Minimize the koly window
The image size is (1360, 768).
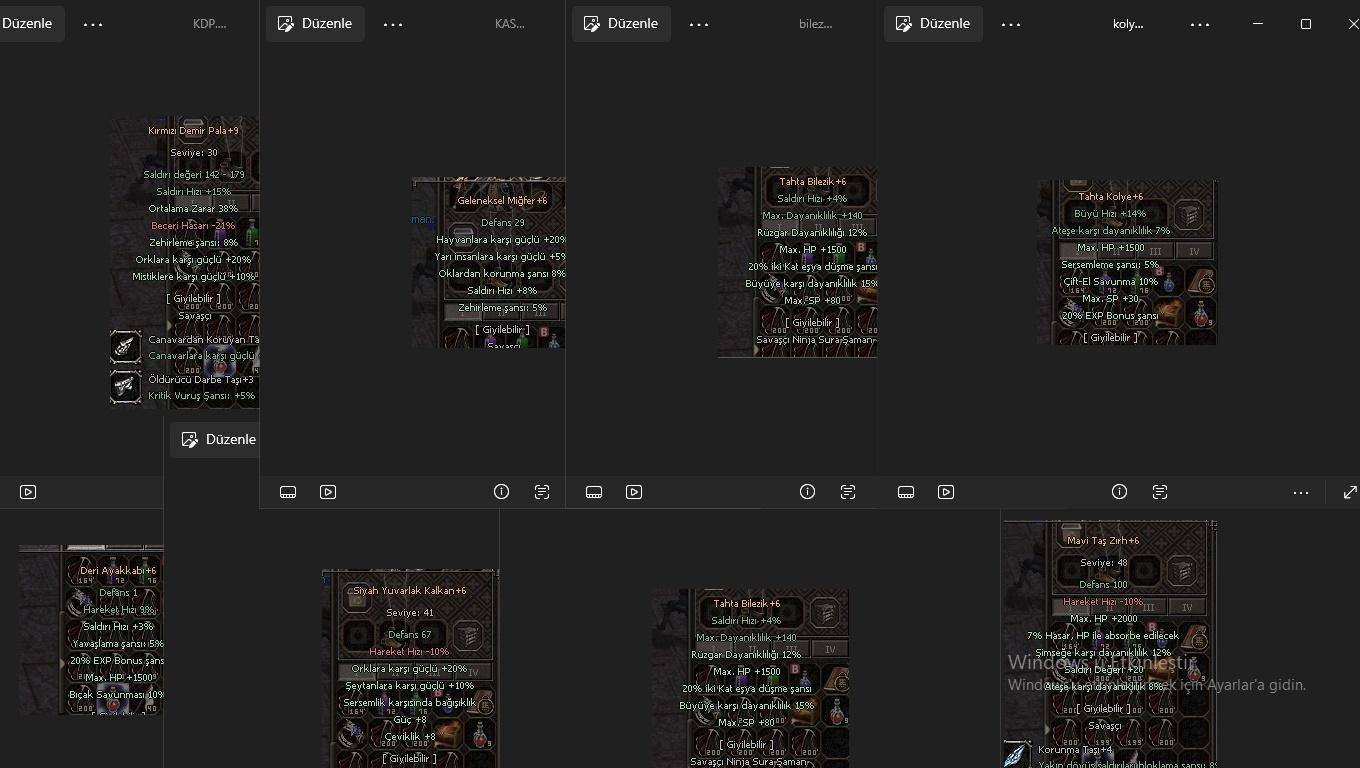(1258, 24)
